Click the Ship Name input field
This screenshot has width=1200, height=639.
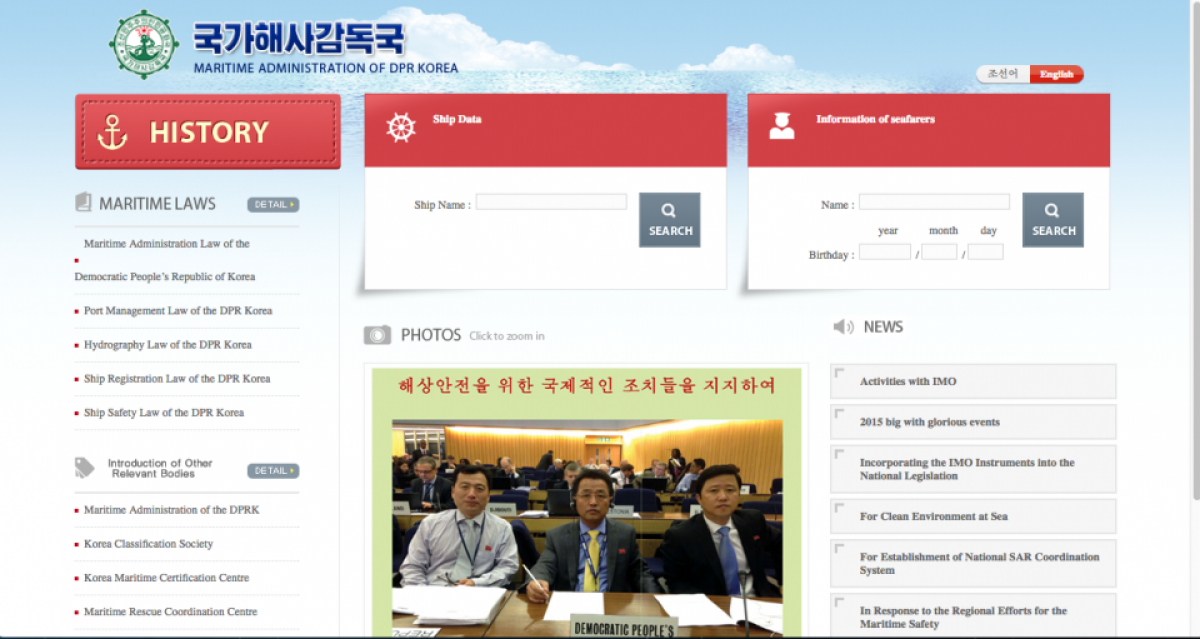[551, 201]
